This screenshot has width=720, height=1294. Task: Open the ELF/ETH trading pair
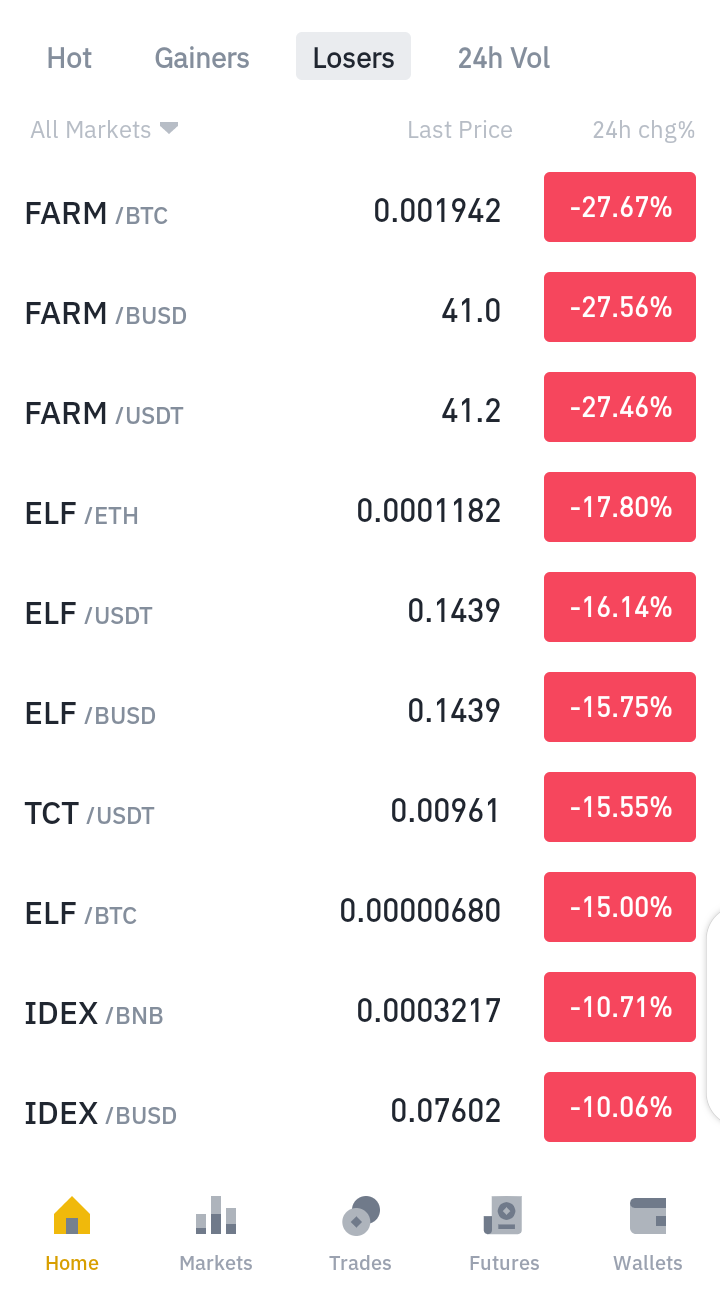coord(360,511)
